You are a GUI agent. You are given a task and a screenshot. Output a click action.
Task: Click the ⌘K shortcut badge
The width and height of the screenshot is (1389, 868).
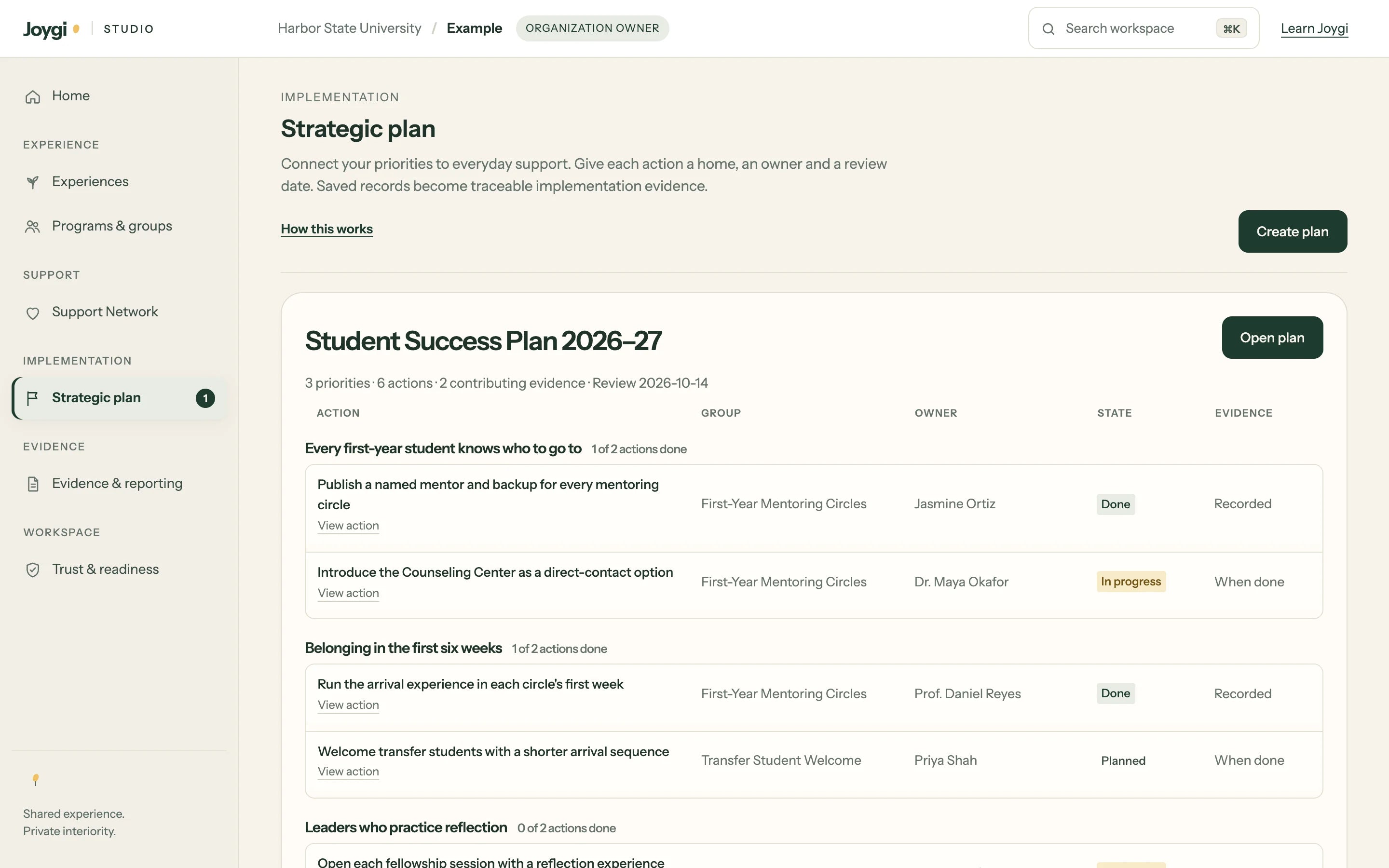click(1231, 29)
